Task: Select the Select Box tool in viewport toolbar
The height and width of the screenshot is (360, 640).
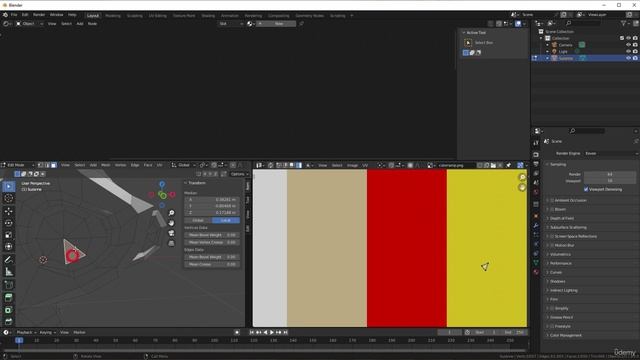Action: (x=9, y=187)
